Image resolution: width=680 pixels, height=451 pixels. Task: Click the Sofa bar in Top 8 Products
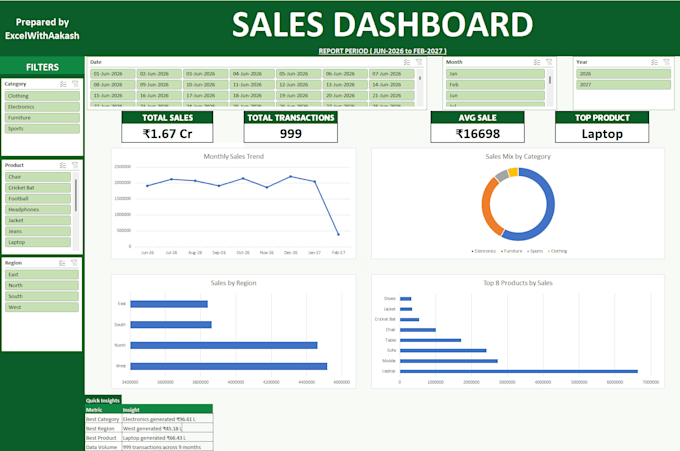[x=443, y=350]
